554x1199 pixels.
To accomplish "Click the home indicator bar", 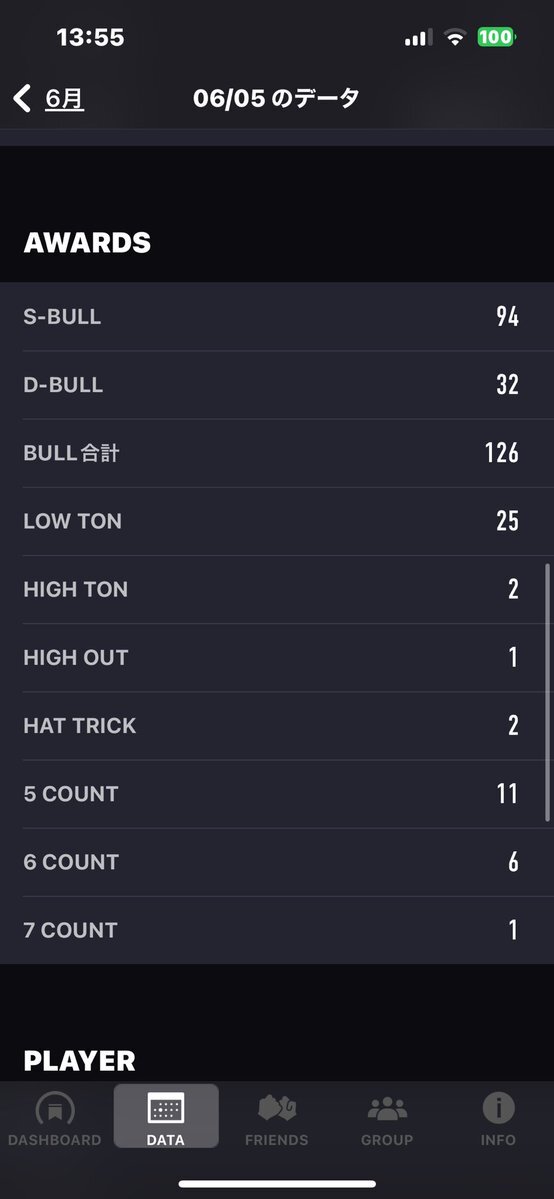I will [x=277, y=1184].
